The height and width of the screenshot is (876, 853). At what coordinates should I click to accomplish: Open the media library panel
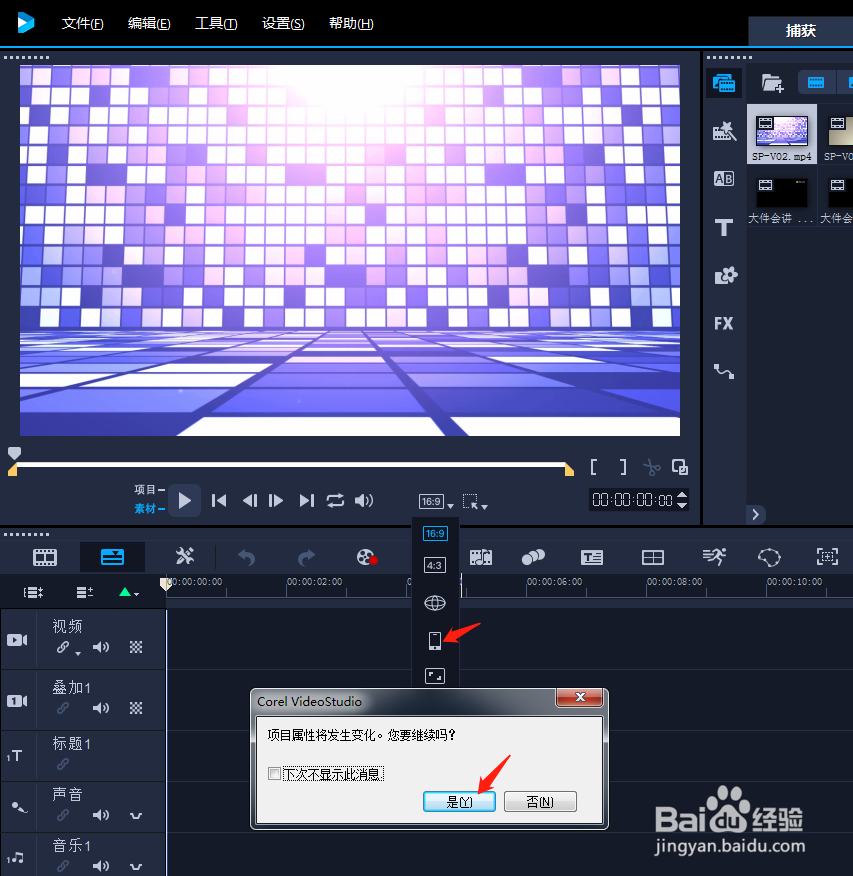pyautogui.click(x=724, y=83)
